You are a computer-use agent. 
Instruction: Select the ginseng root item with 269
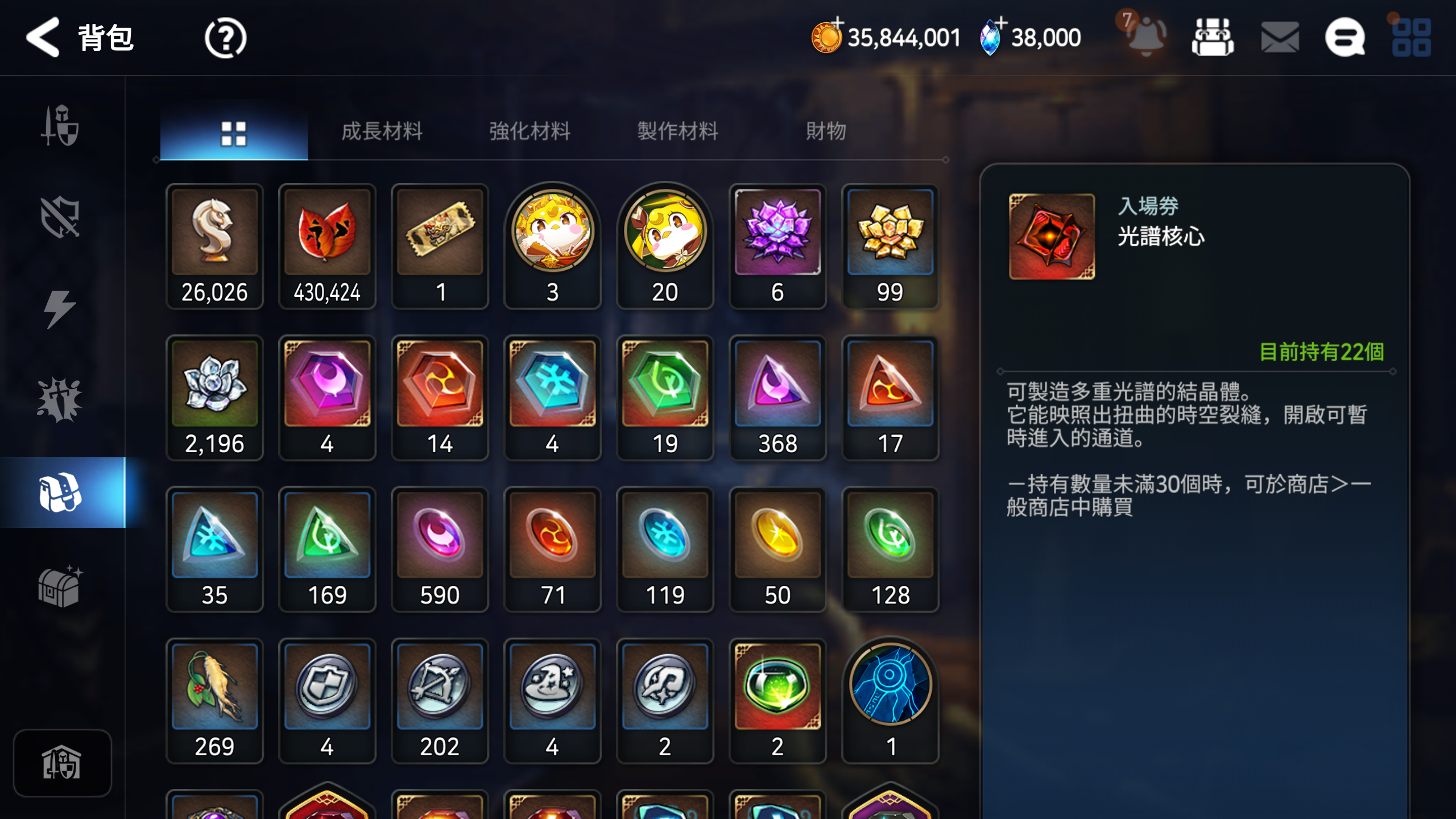point(214,701)
